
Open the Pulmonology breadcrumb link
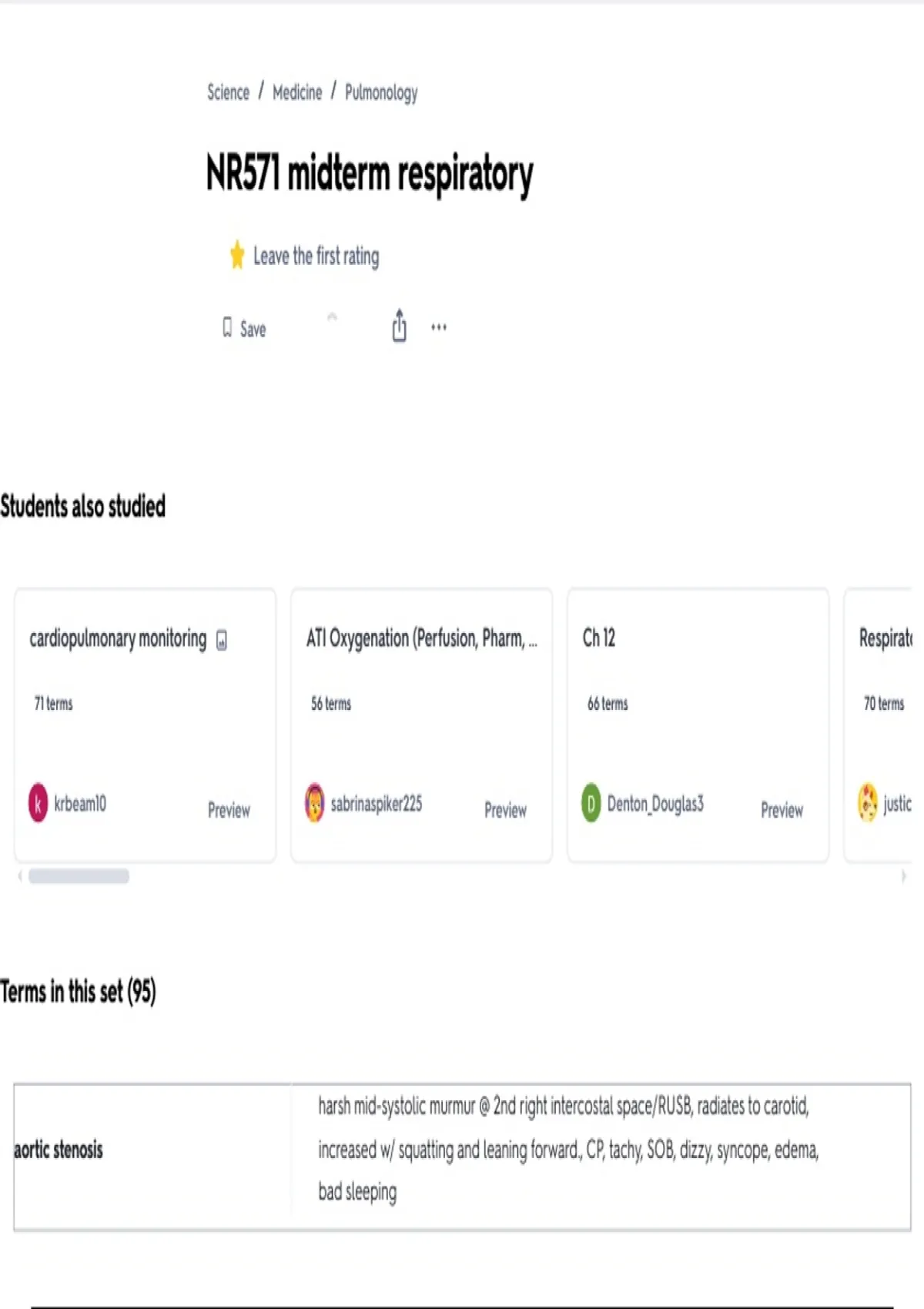coord(381,92)
